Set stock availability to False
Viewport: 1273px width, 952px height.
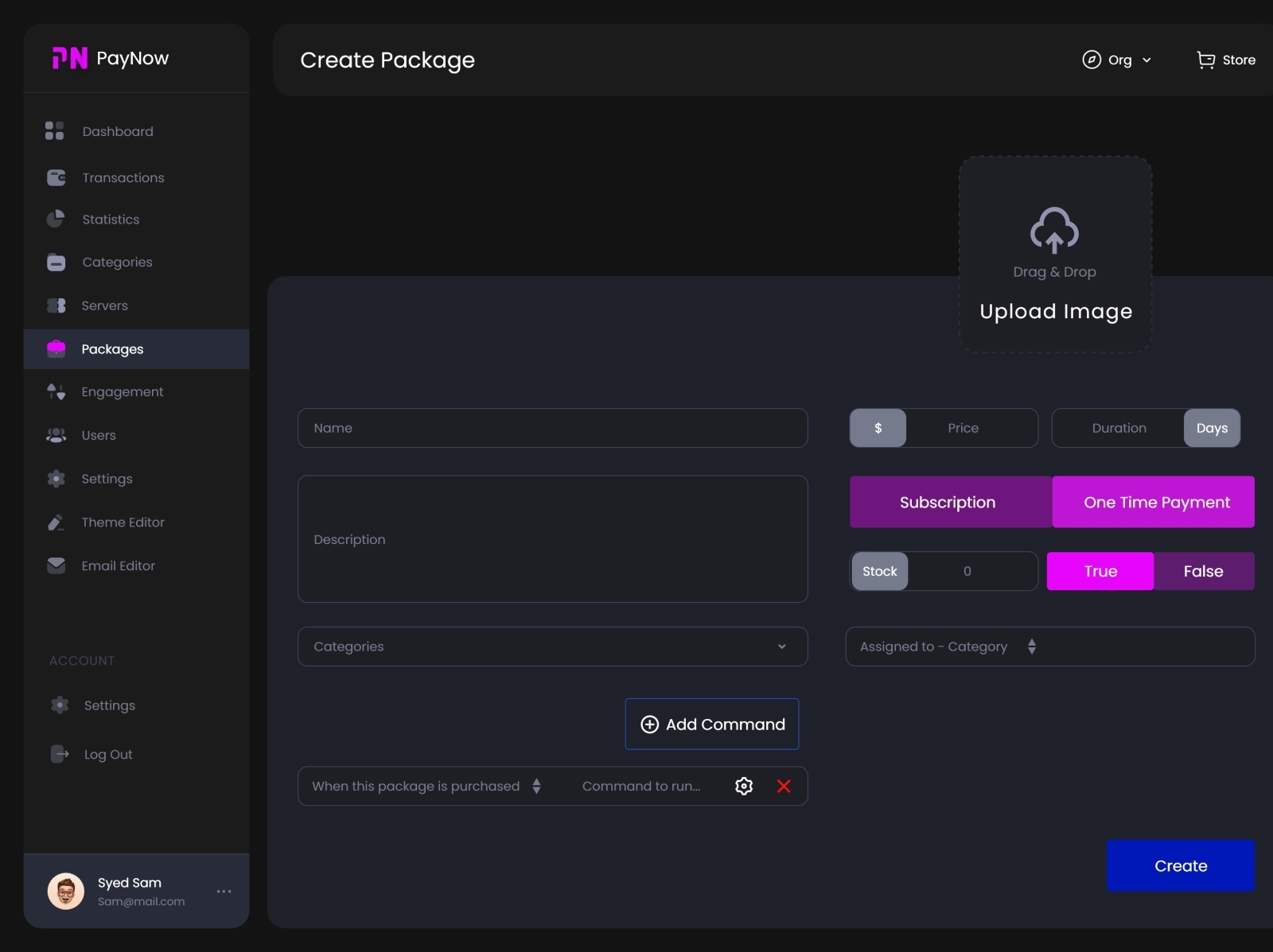tap(1204, 571)
